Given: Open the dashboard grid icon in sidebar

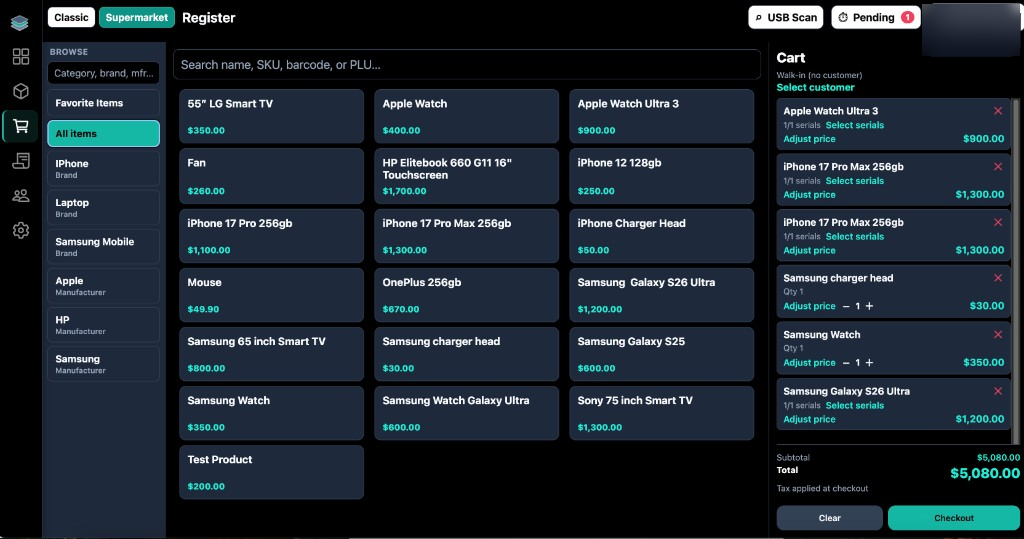Looking at the screenshot, I should point(21,57).
